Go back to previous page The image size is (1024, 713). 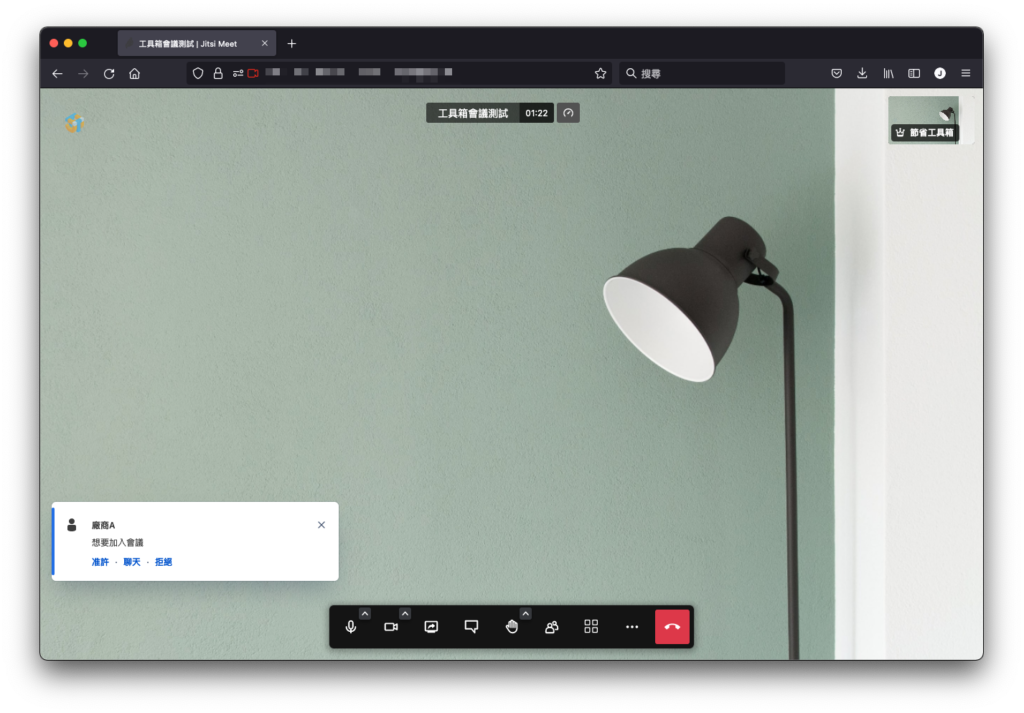point(57,74)
